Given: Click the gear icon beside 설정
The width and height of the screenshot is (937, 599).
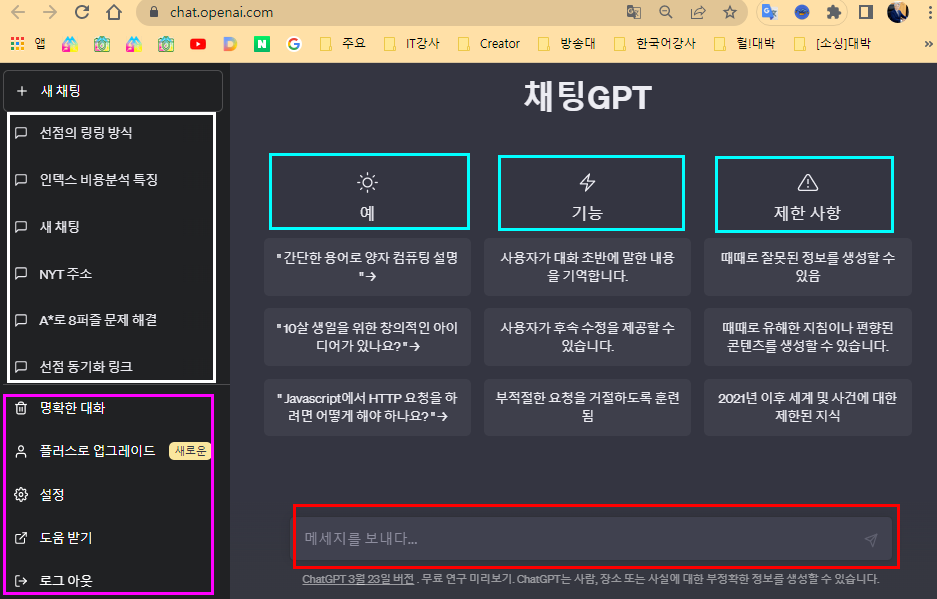Looking at the screenshot, I should pos(21,495).
